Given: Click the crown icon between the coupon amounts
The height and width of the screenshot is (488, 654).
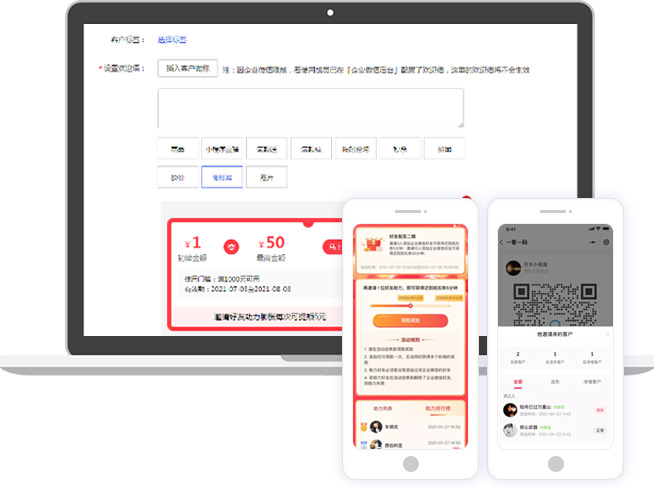Looking at the screenshot, I should 230,244.
